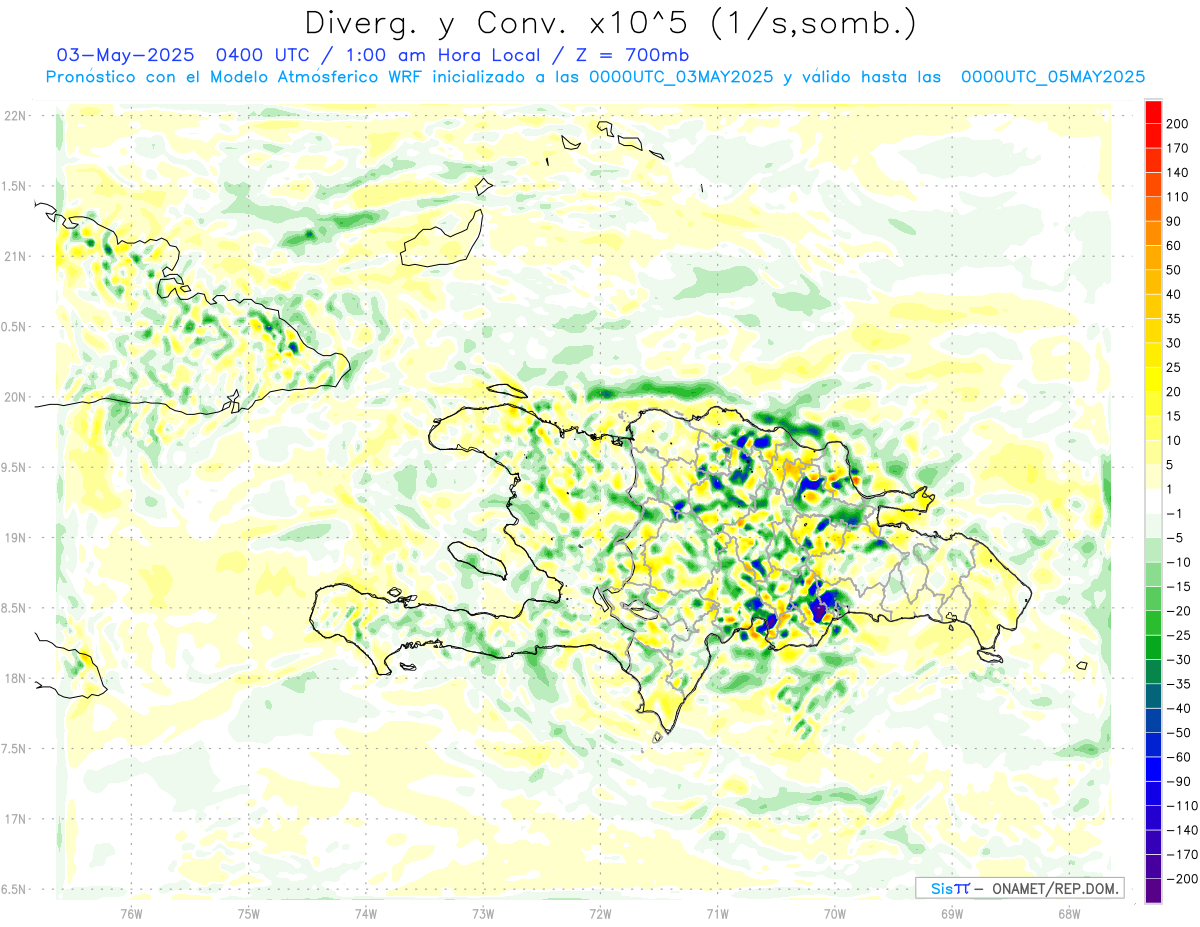Click the "76W" longitude label
The image size is (1200, 927).
tap(131, 914)
